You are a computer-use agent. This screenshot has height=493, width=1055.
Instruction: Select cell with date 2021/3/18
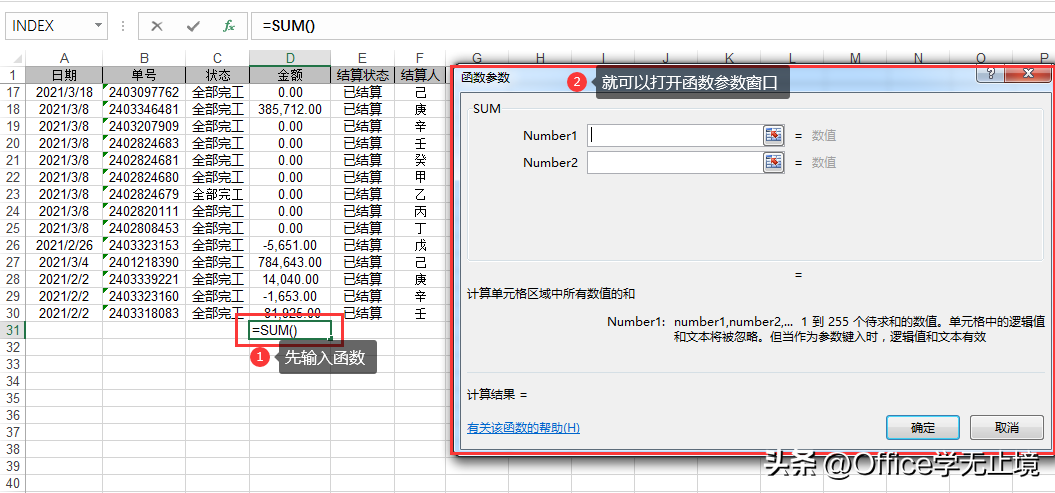pos(64,92)
